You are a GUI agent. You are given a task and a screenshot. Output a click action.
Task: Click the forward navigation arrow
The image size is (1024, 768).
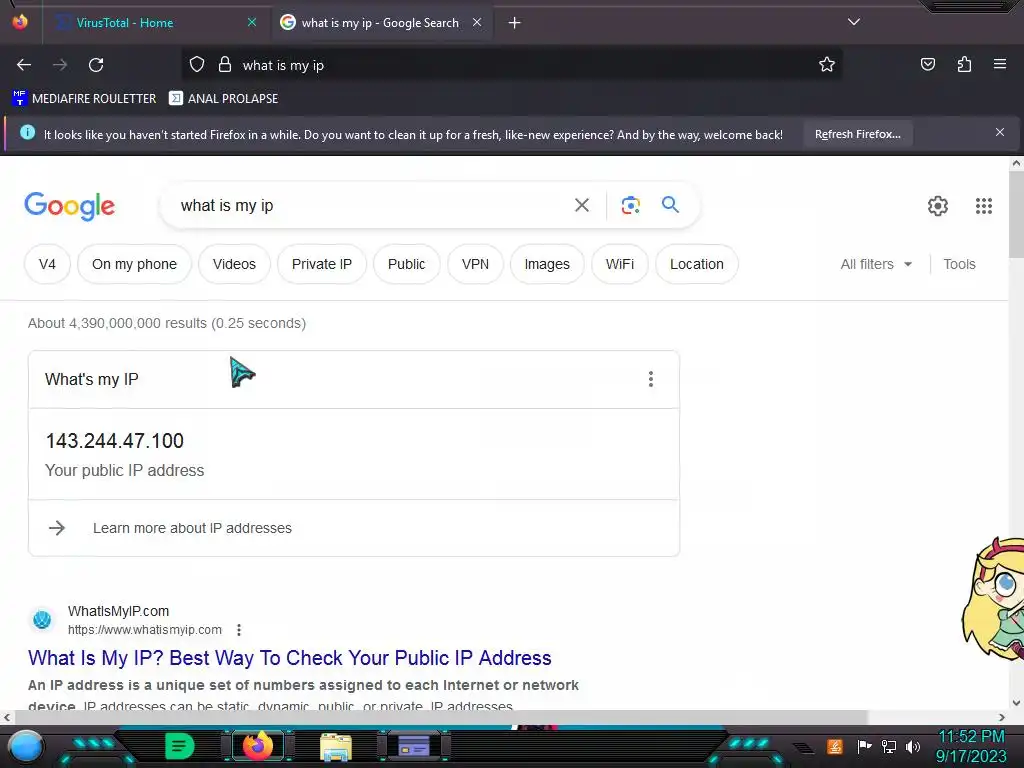point(60,65)
